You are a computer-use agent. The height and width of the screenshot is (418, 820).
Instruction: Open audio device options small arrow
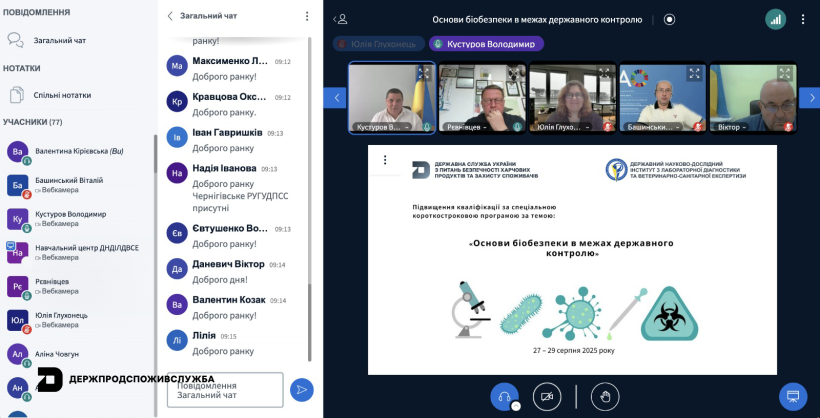(x=516, y=406)
